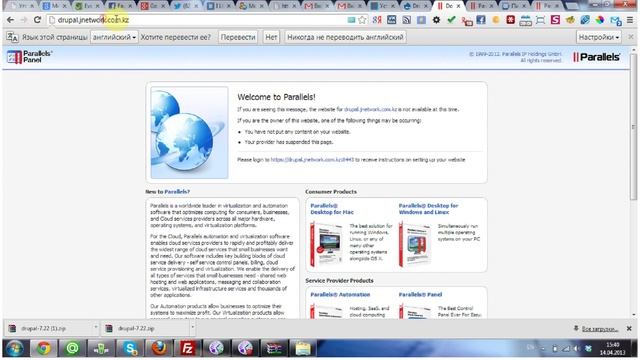Open the drupal.jnetwork.com.kz link in the message
This screenshot has width=640, height=360.
370,109
